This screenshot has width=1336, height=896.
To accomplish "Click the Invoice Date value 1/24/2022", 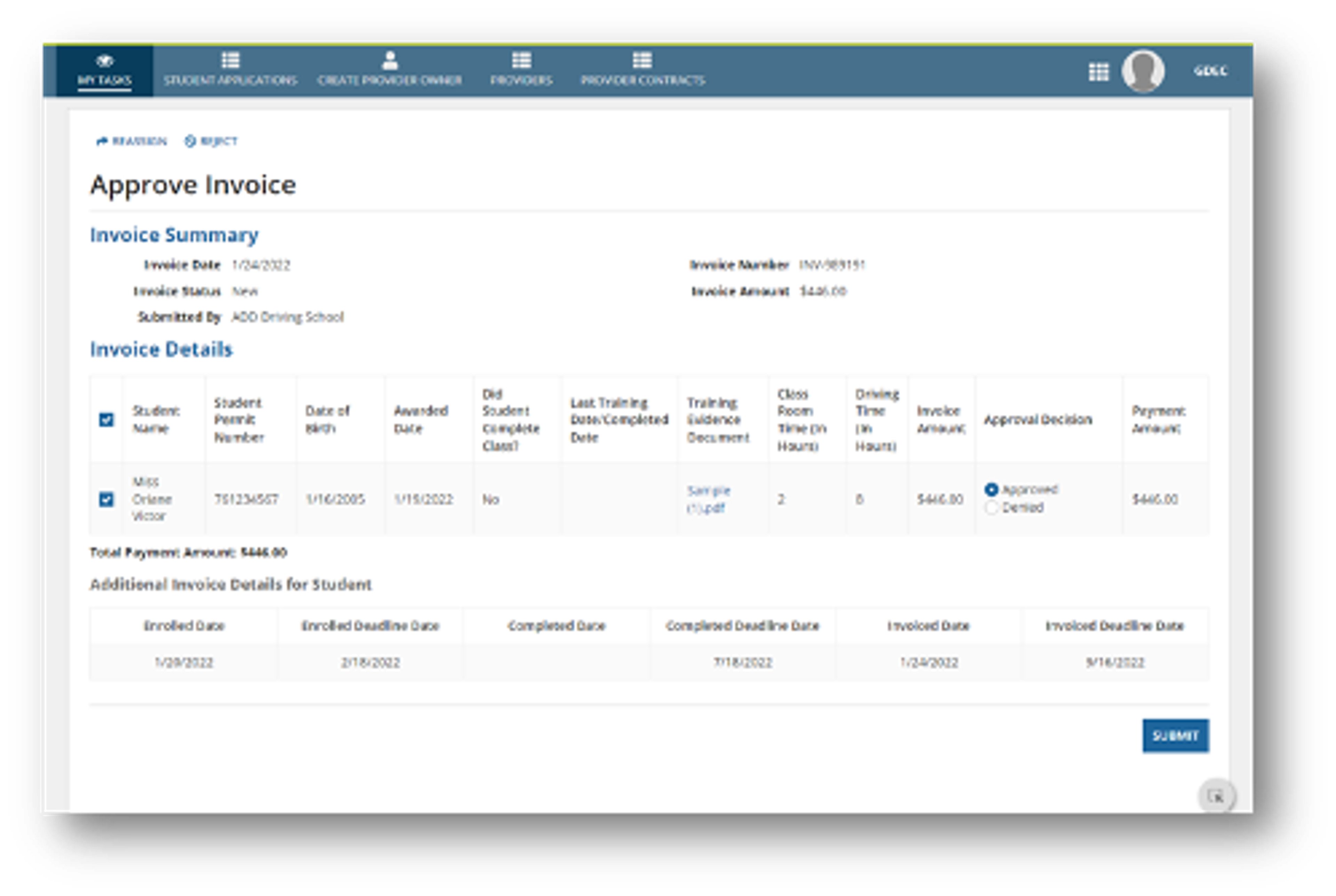I will [x=261, y=265].
